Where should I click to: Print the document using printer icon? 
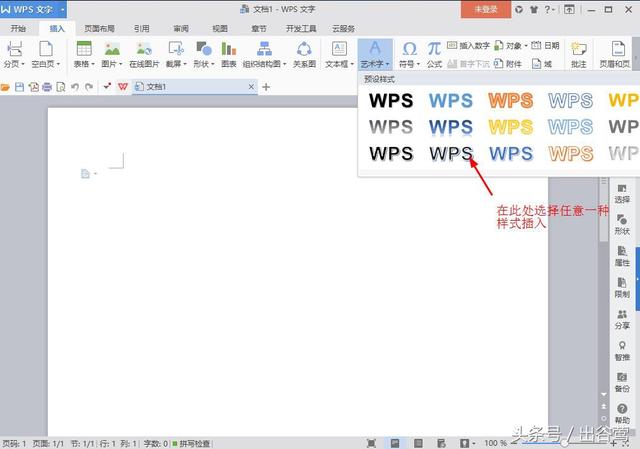47,87
